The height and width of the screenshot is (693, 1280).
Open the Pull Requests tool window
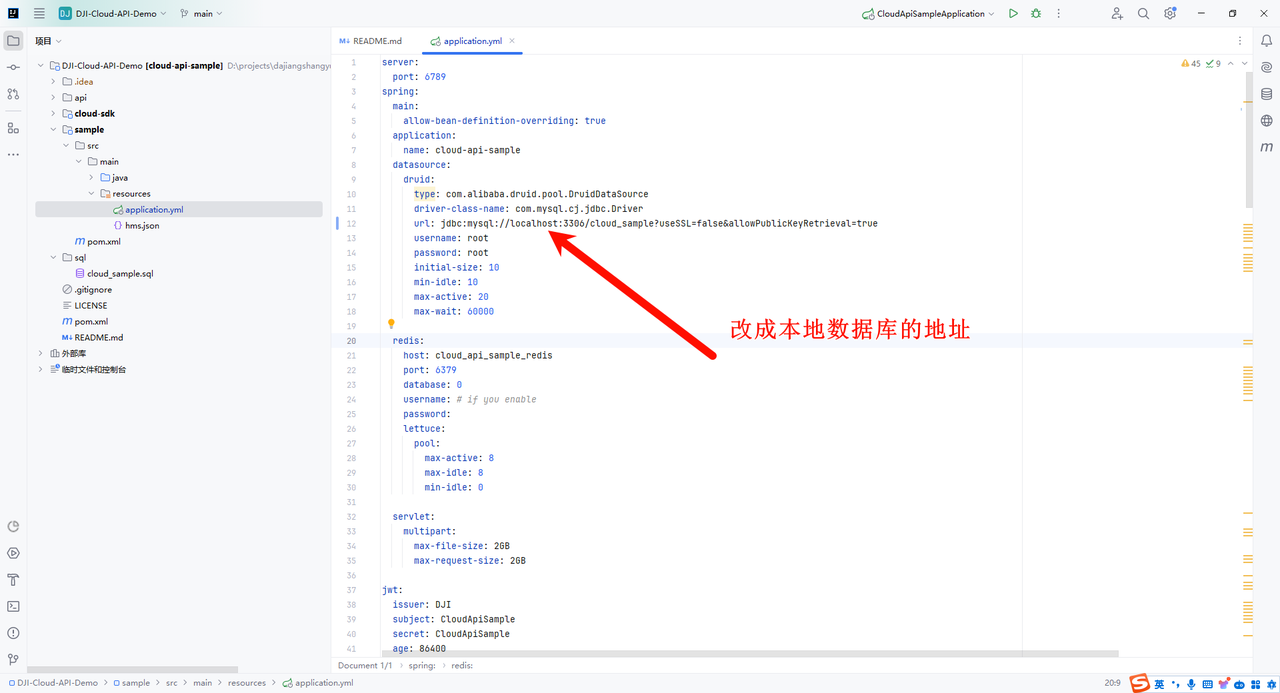[x=13, y=94]
